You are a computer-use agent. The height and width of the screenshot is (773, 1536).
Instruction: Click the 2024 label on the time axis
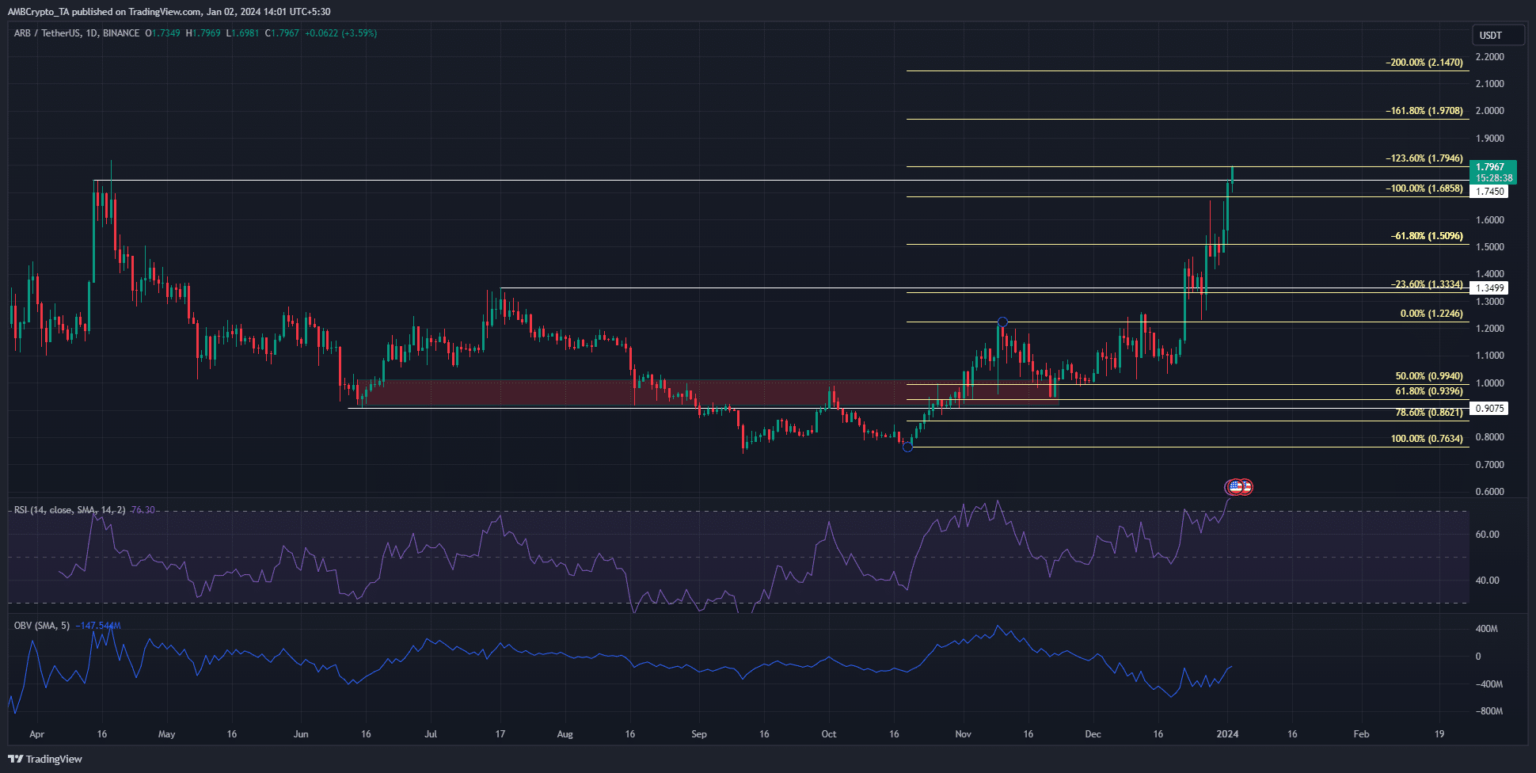[1228, 732]
